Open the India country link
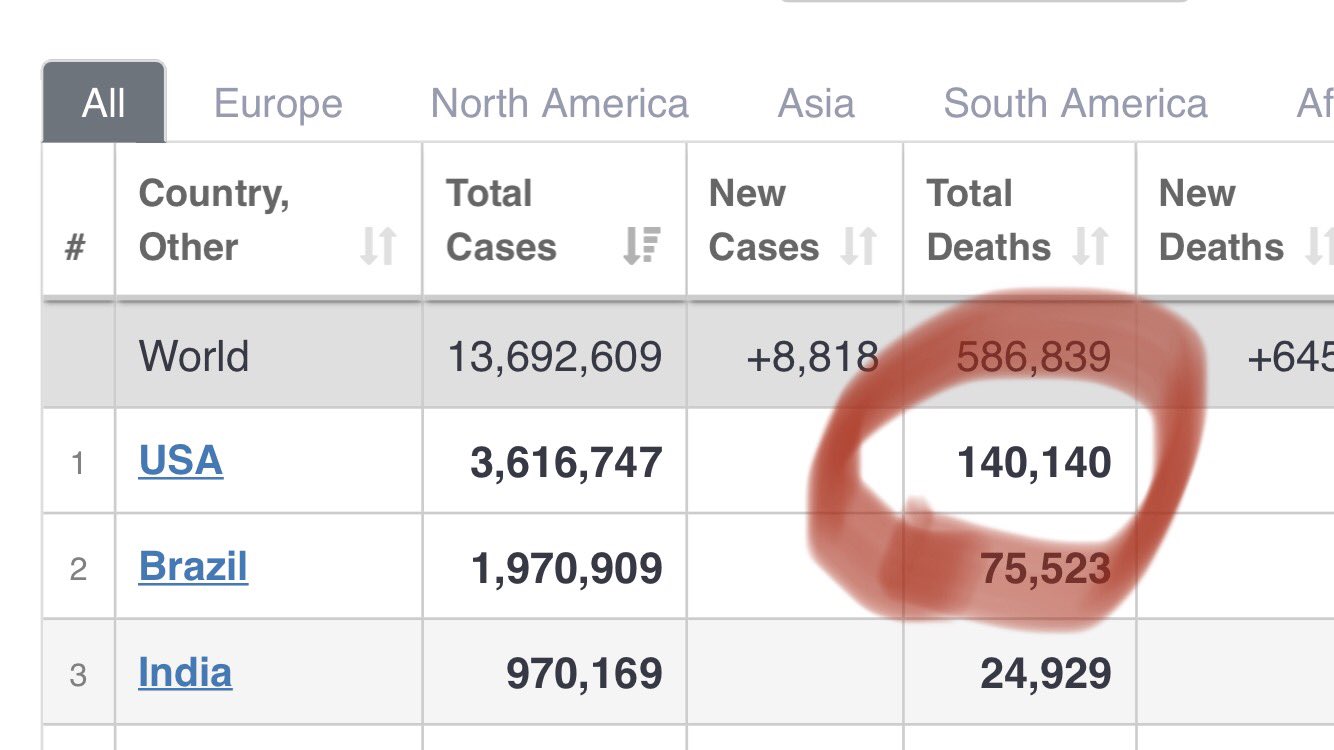Screen dimensions: 1334x750 185,673
